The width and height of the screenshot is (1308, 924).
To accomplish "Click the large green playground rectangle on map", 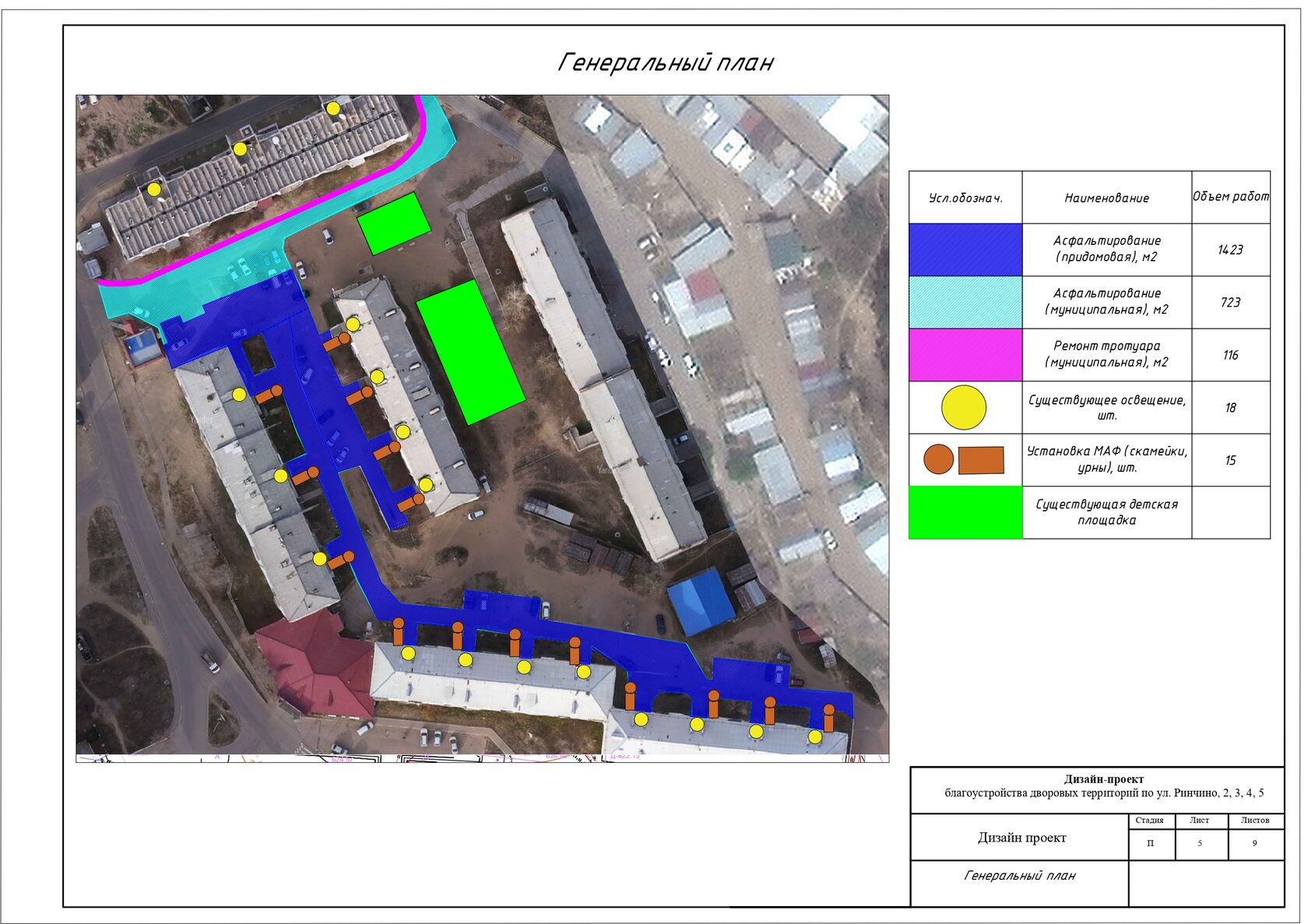I will (470, 352).
